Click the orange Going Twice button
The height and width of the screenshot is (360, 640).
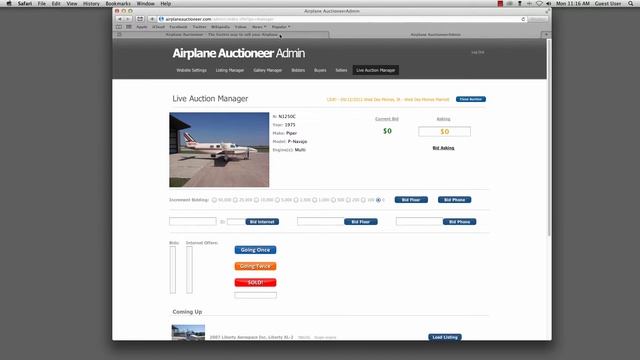pyautogui.click(x=255, y=266)
